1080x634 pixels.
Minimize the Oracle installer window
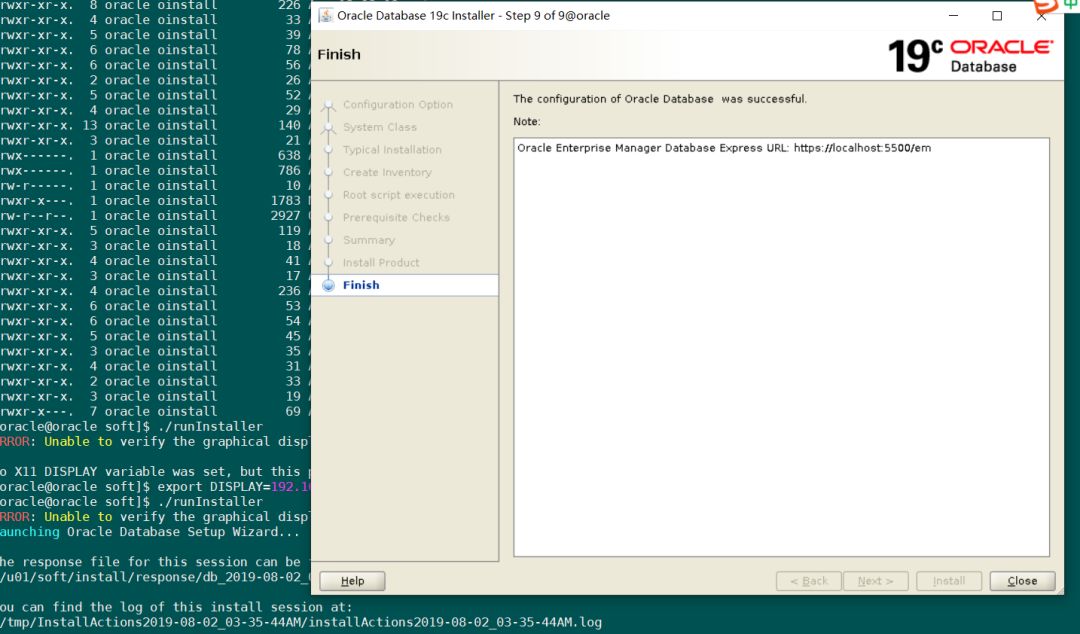(x=953, y=15)
